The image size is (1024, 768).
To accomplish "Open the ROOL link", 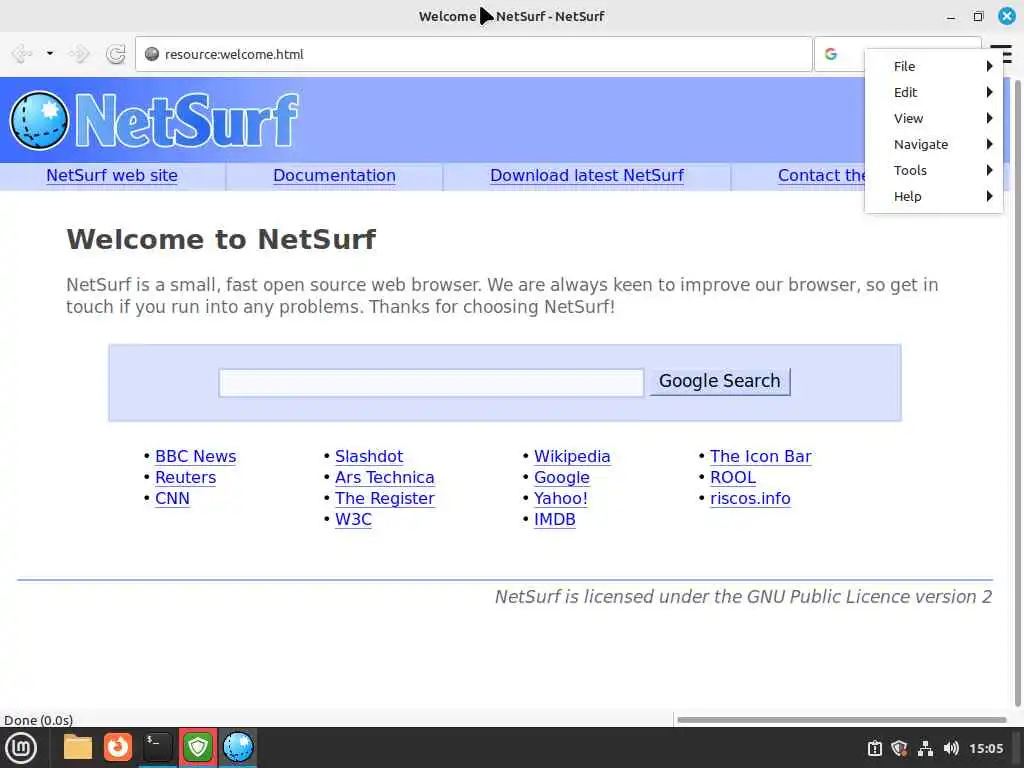I will click(x=733, y=477).
